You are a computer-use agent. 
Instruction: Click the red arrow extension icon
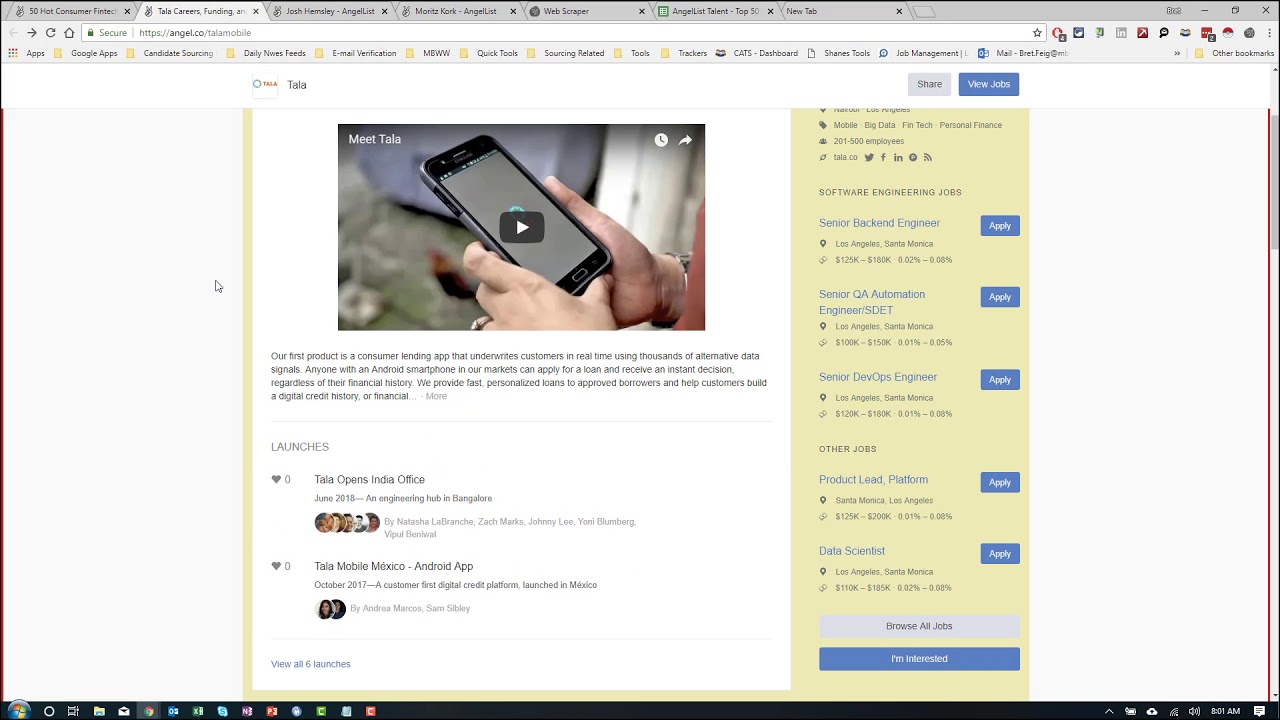tap(1142, 33)
